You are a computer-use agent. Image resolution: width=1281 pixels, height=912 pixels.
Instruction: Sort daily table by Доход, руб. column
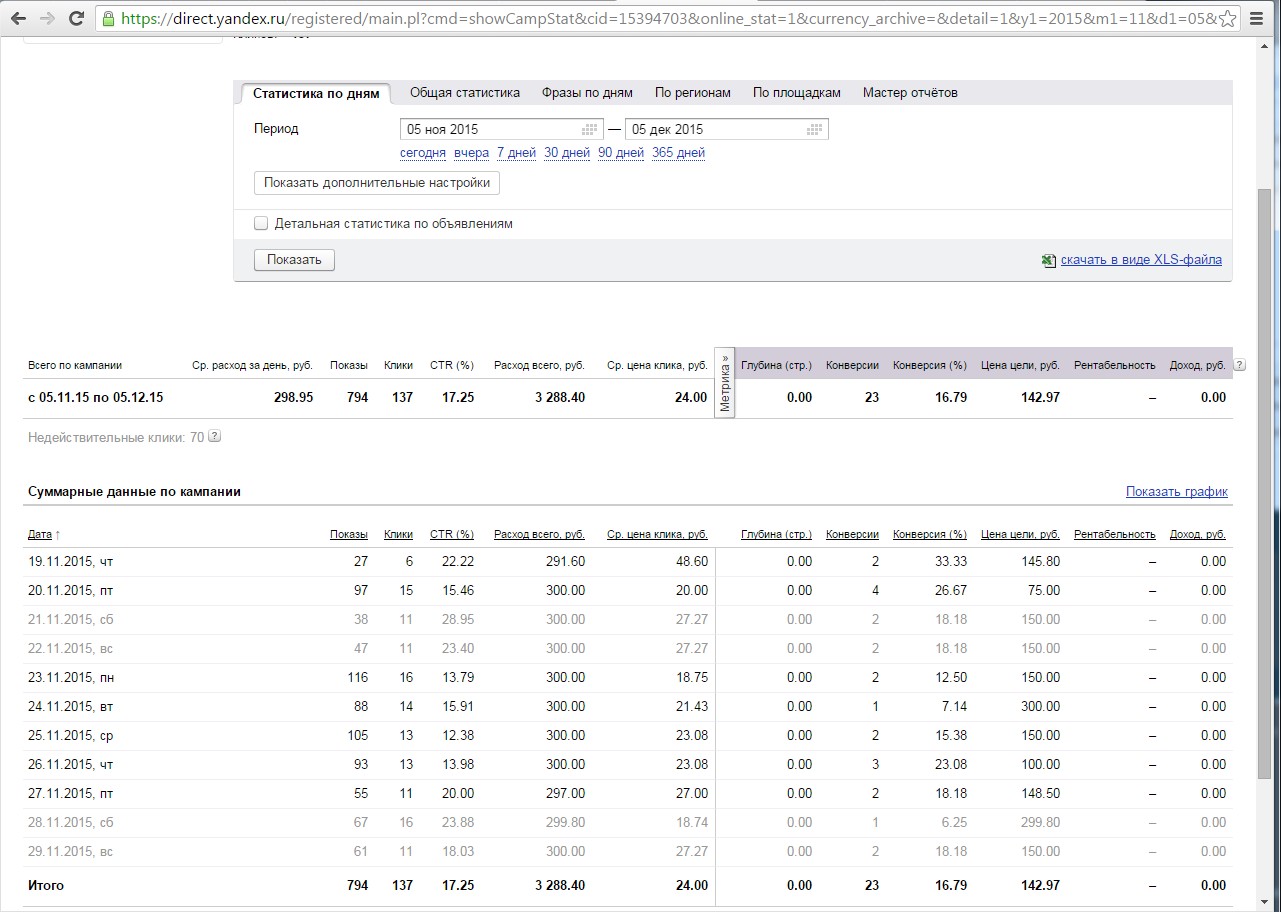(1197, 535)
